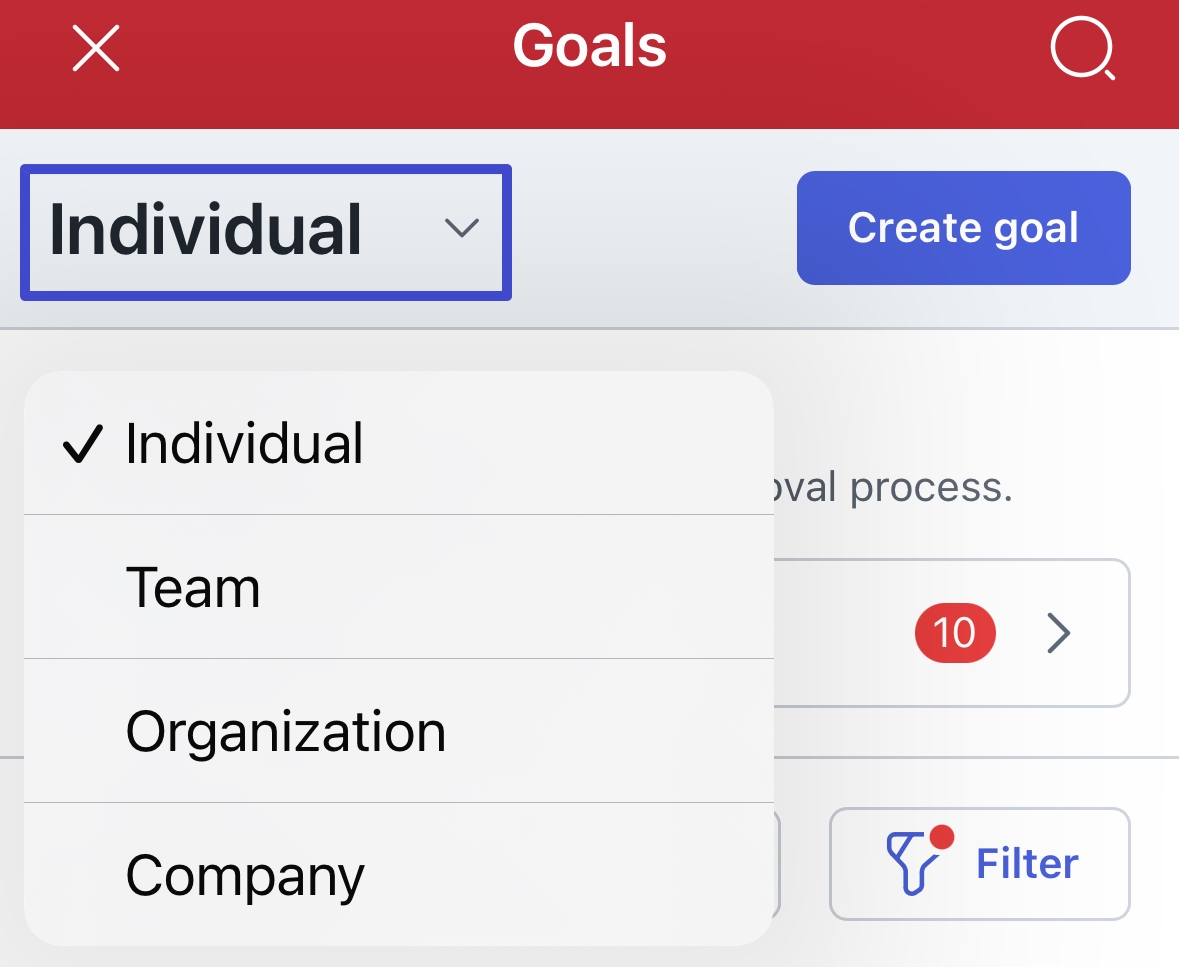Open search using the magnifier icon
The width and height of the screenshot is (1179, 967).
pyautogui.click(x=1082, y=48)
